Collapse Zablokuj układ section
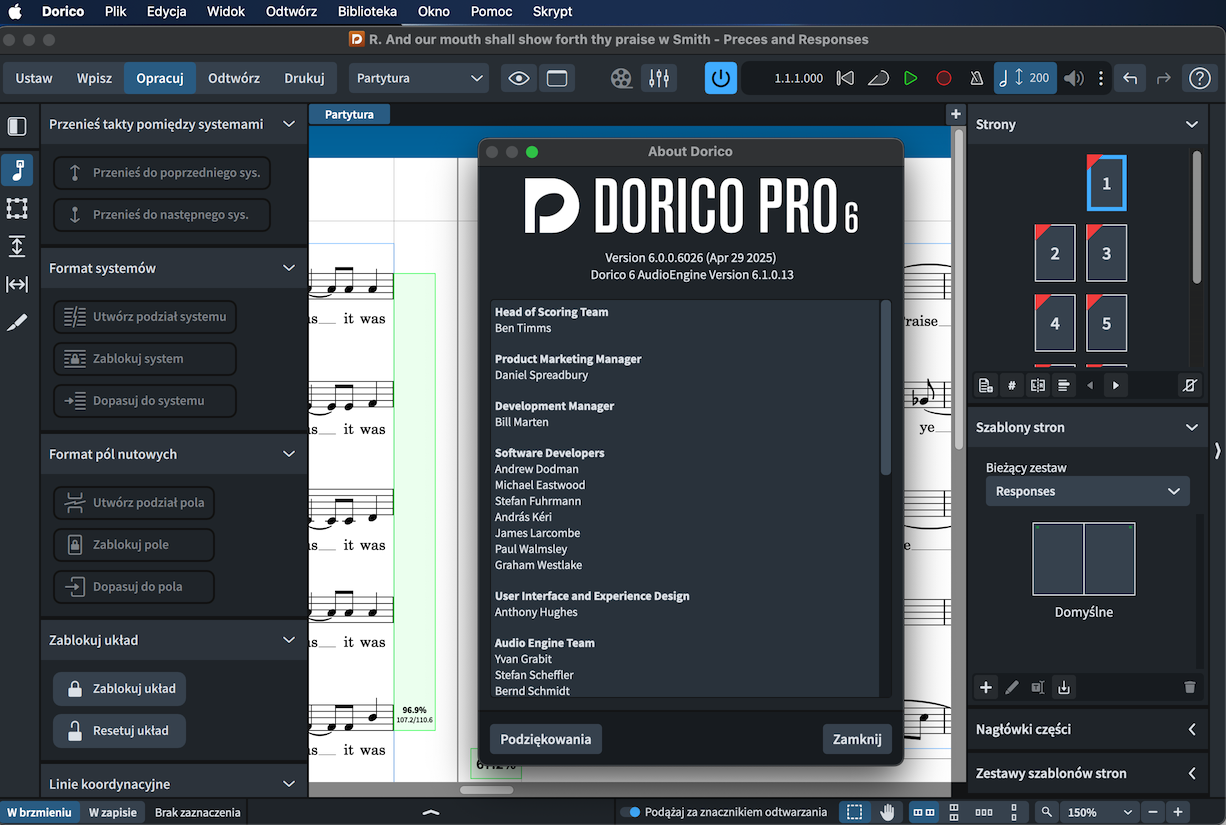 coord(289,640)
